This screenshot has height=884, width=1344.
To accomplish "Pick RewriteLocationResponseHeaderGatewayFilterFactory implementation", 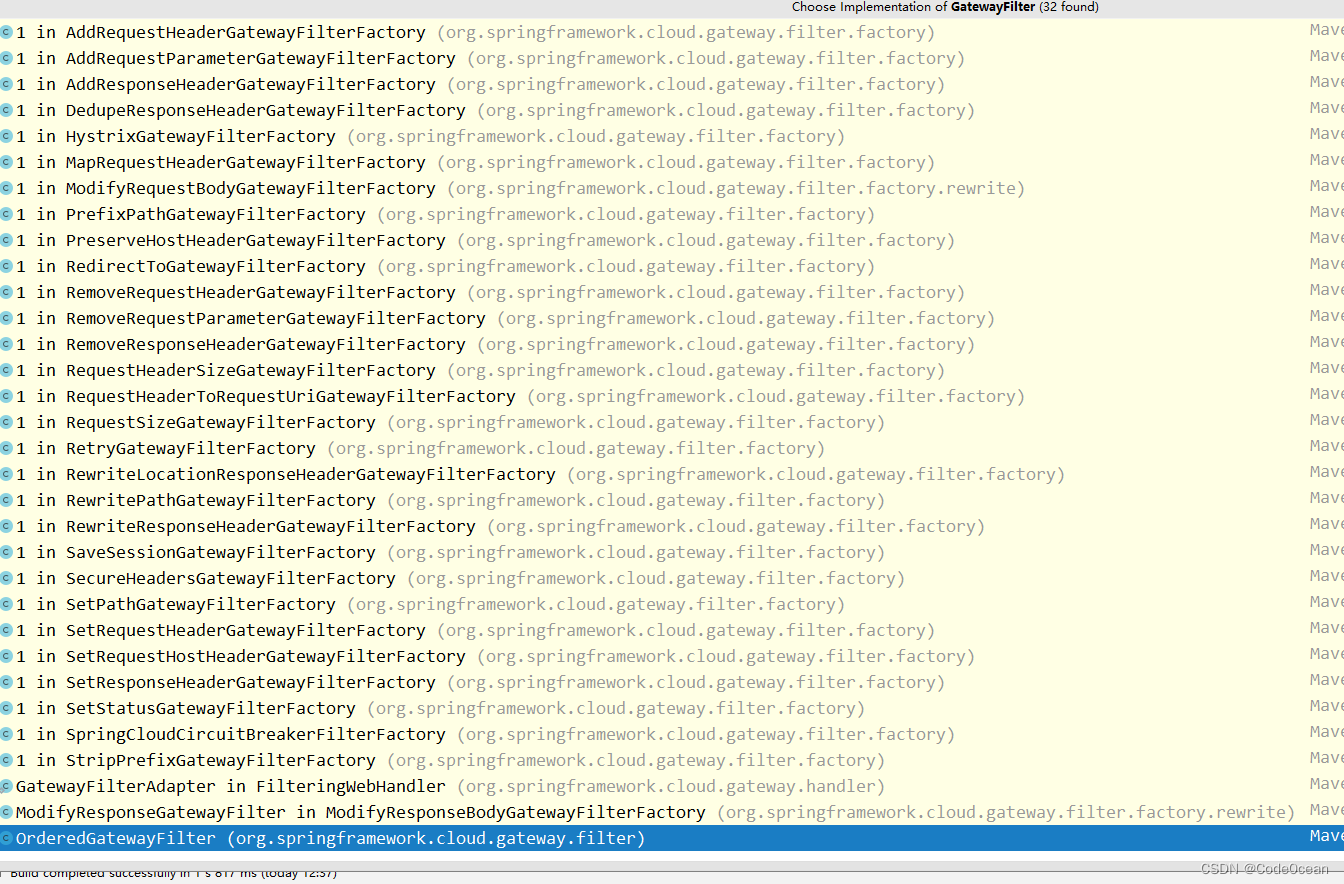I will [672, 474].
